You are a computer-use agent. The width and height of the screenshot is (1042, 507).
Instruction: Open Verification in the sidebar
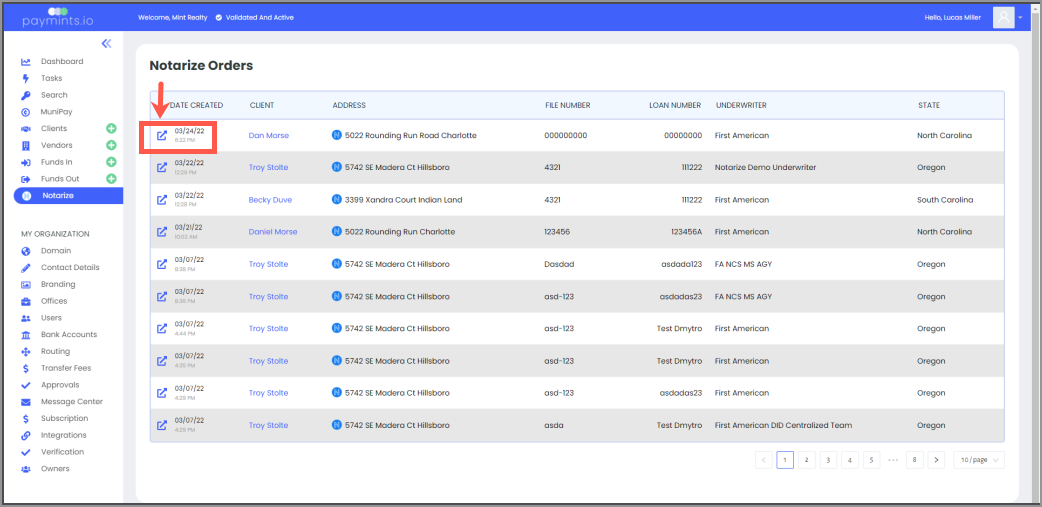pyautogui.click(x=62, y=452)
